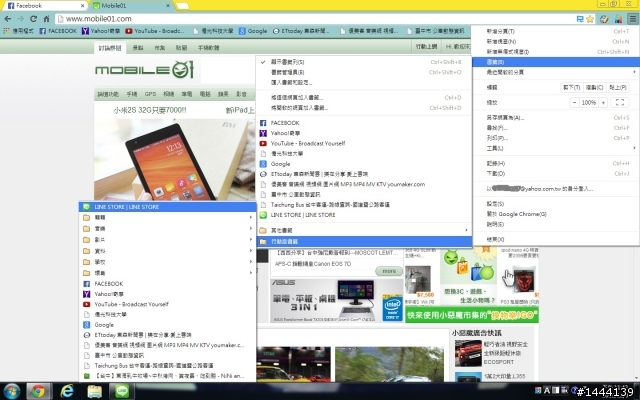Click the yahoo.com.tw sign-in menu entry

pos(556,189)
